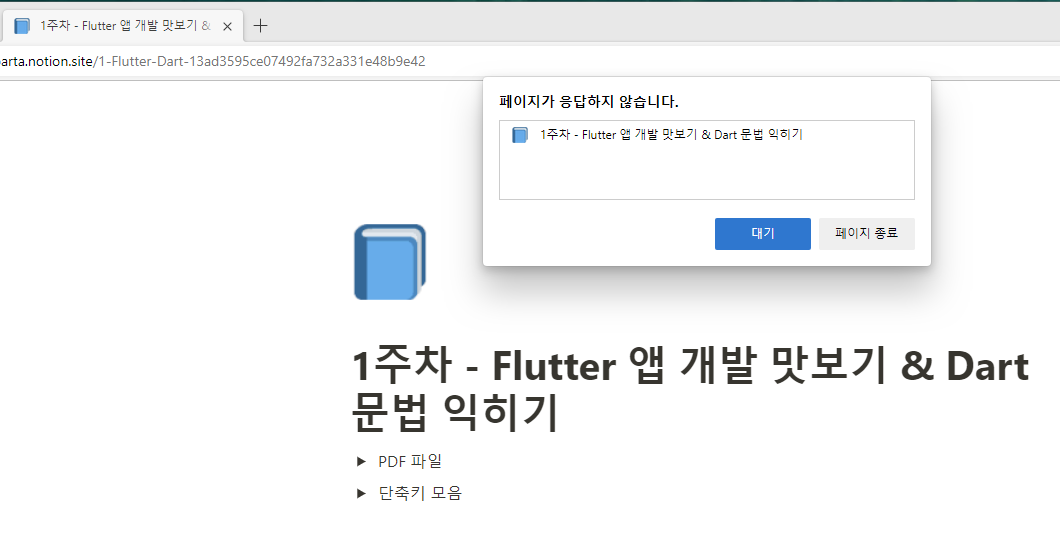Image resolution: width=1060 pixels, height=533 pixels.
Task: Expand the PDF 파일 toggle
Action: click(361, 461)
